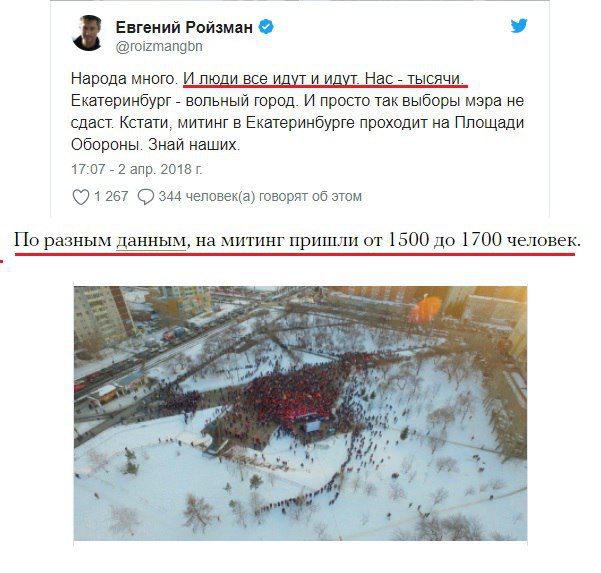Image resolution: width=601 pixels, height=573 pixels.
Task: Click the underlined phrase "Нас - тысячи"
Action: coord(414,79)
